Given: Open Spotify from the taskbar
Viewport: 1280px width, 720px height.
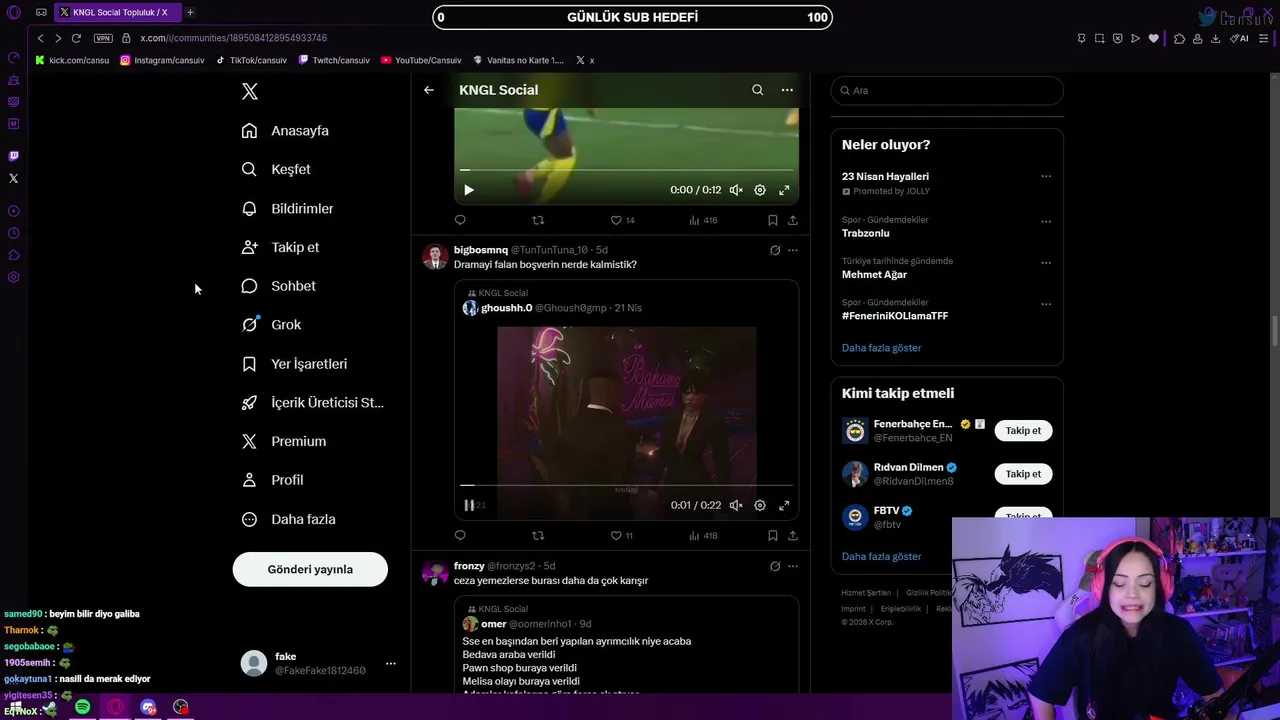Looking at the screenshot, I should 83,707.
